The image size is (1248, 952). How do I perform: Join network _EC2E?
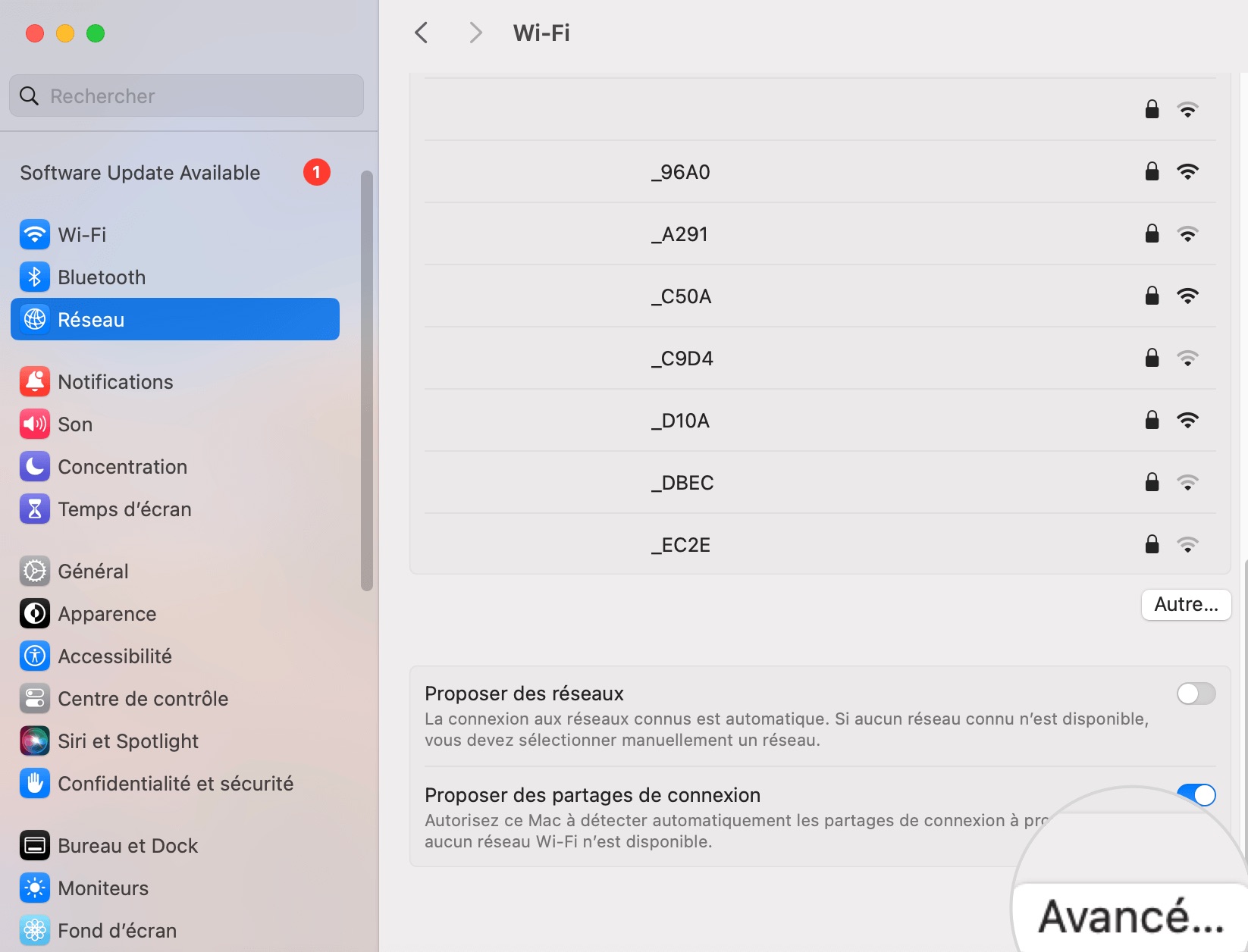click(820, 544)
